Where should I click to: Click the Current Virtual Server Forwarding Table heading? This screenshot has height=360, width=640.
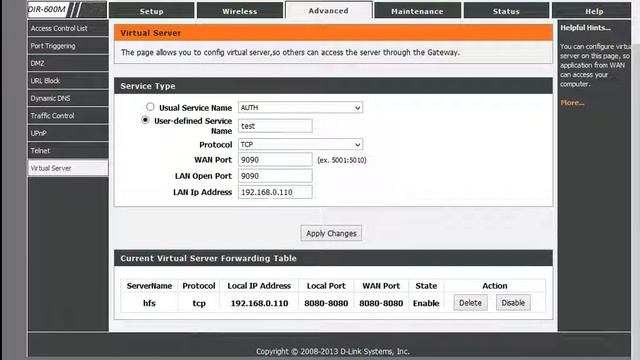tap(208, 258)
